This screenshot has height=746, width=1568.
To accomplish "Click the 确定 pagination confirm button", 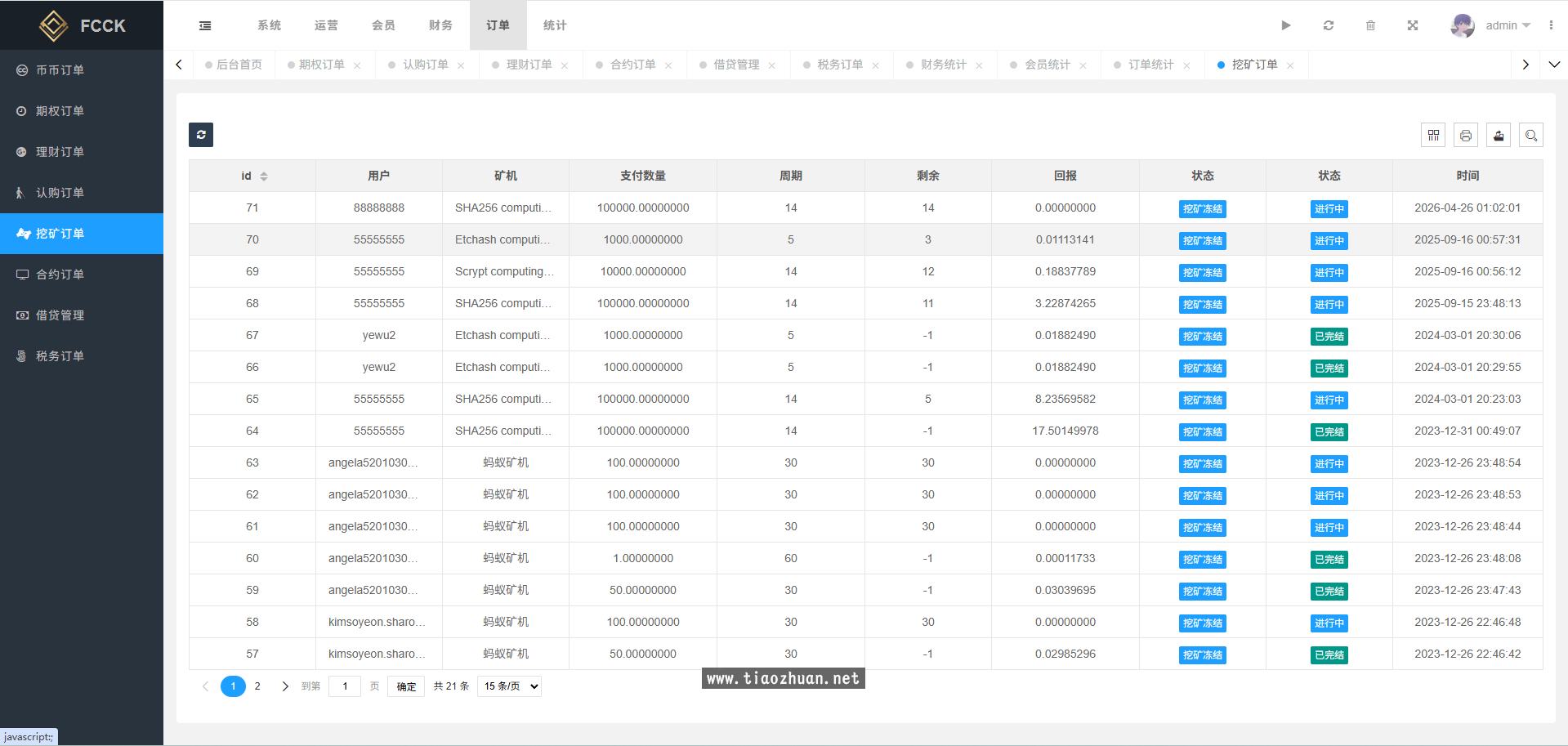I will (x=406, y=686).
